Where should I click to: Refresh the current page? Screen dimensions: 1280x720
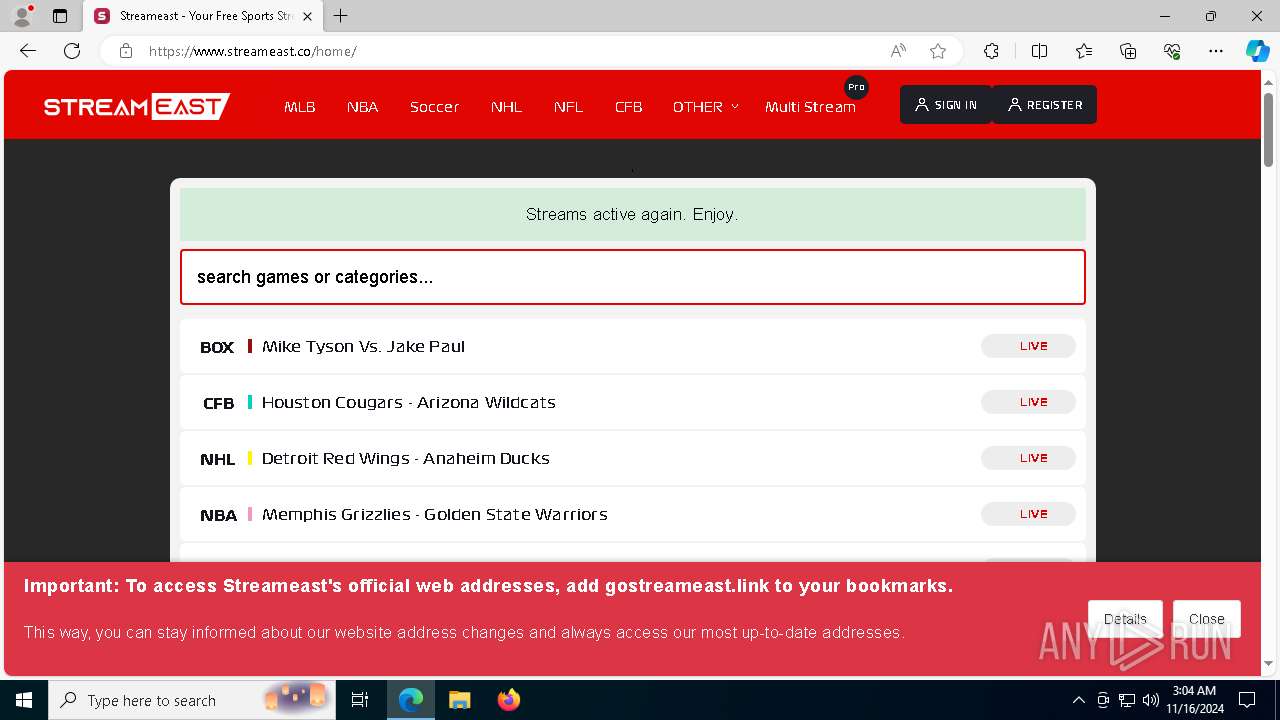click(x=72, y=51)
